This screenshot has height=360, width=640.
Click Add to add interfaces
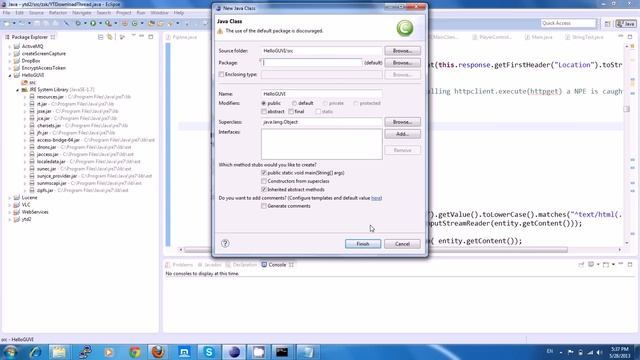tap(402, 134)
